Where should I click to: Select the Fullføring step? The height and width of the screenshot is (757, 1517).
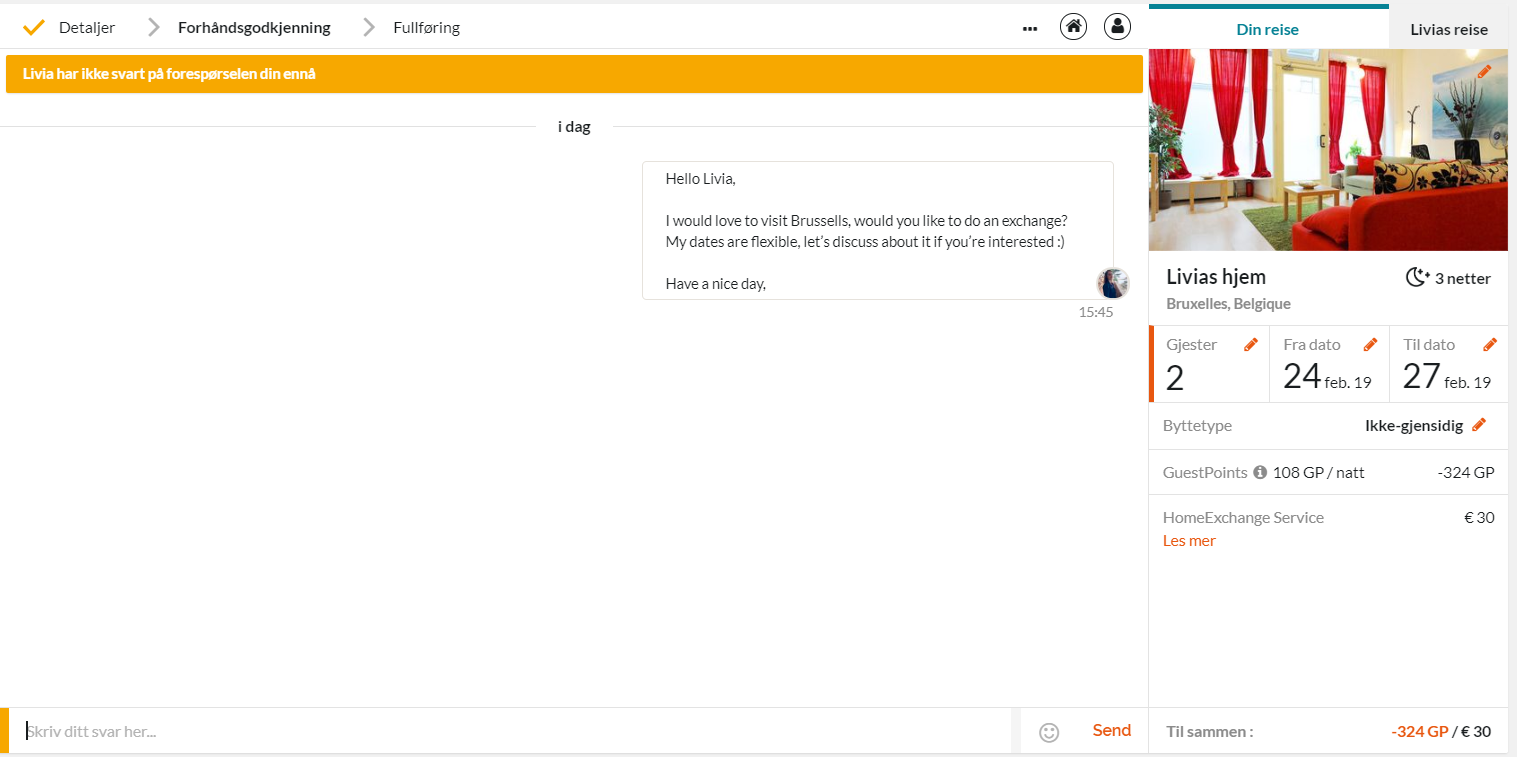[x=426, y=28]
